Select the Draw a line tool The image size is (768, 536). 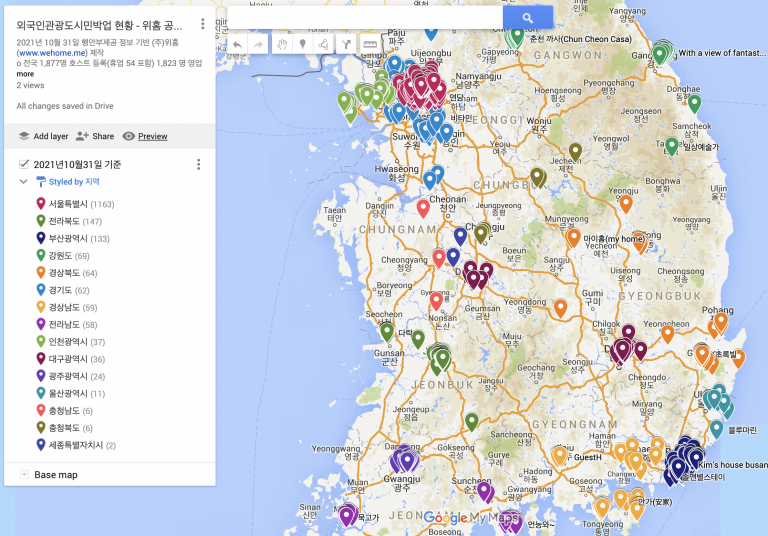[323, 45]
